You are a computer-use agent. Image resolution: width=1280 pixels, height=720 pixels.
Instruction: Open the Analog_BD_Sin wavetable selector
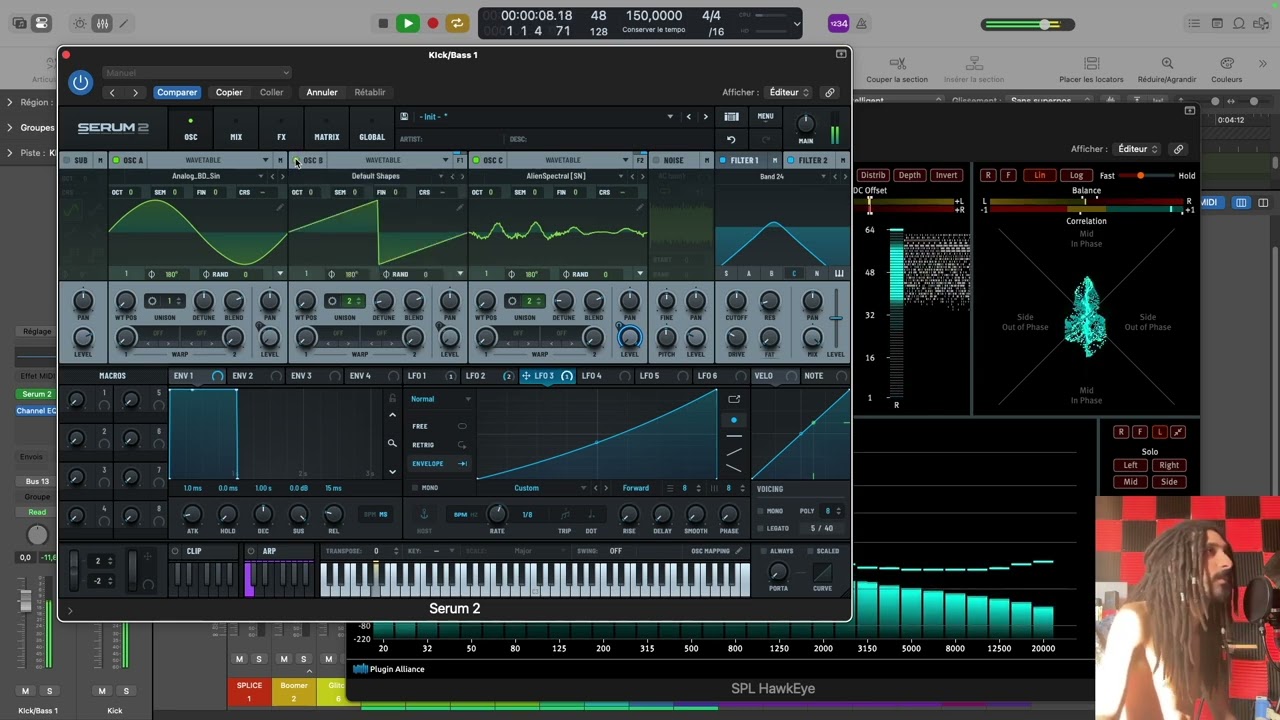click(x=196, y=176)
